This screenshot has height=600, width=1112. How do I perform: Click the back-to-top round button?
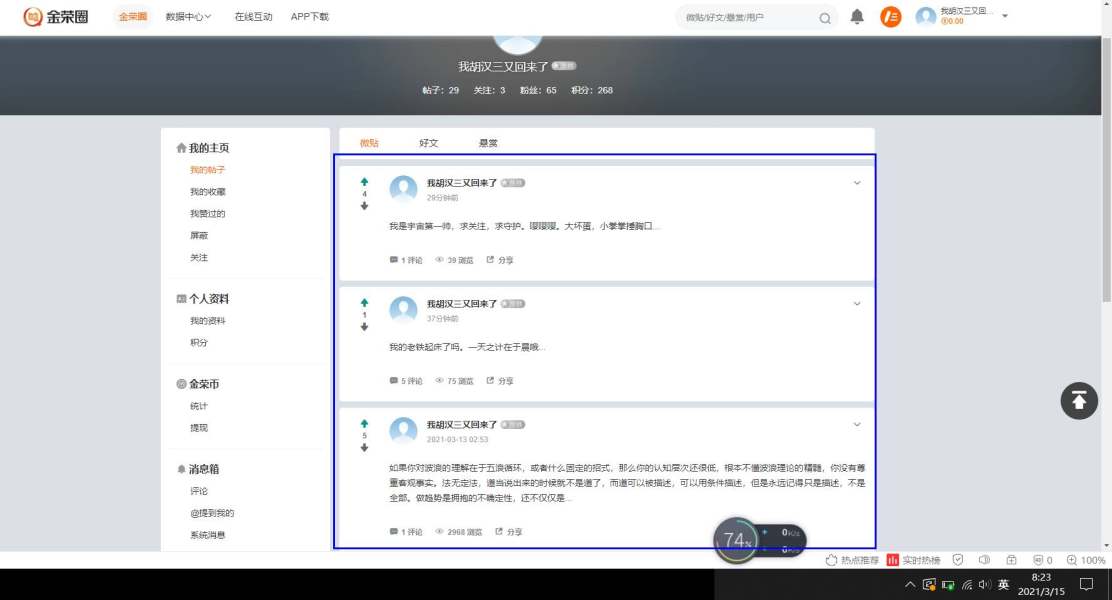(x=1079, y=401)
